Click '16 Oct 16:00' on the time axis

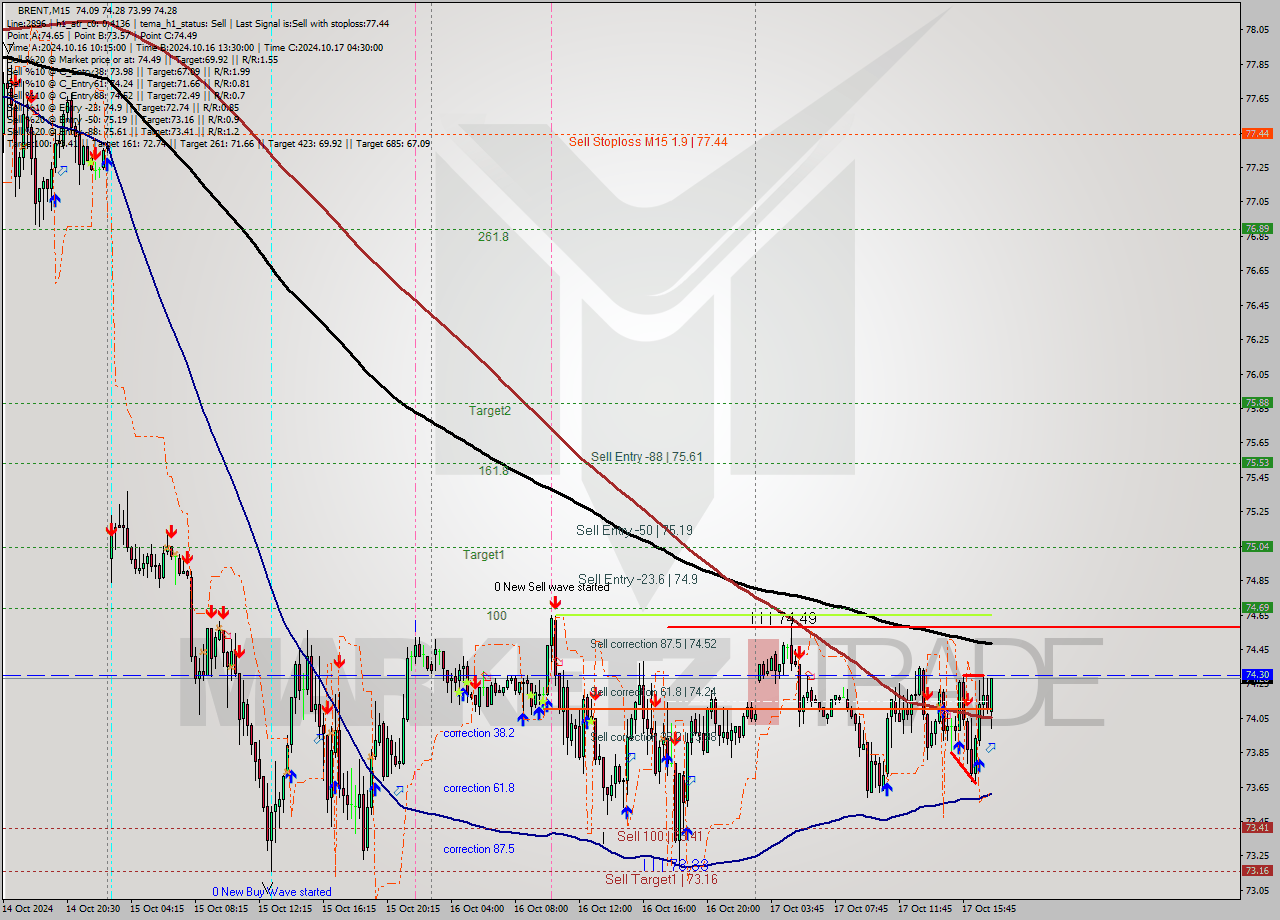click(670, 909)
